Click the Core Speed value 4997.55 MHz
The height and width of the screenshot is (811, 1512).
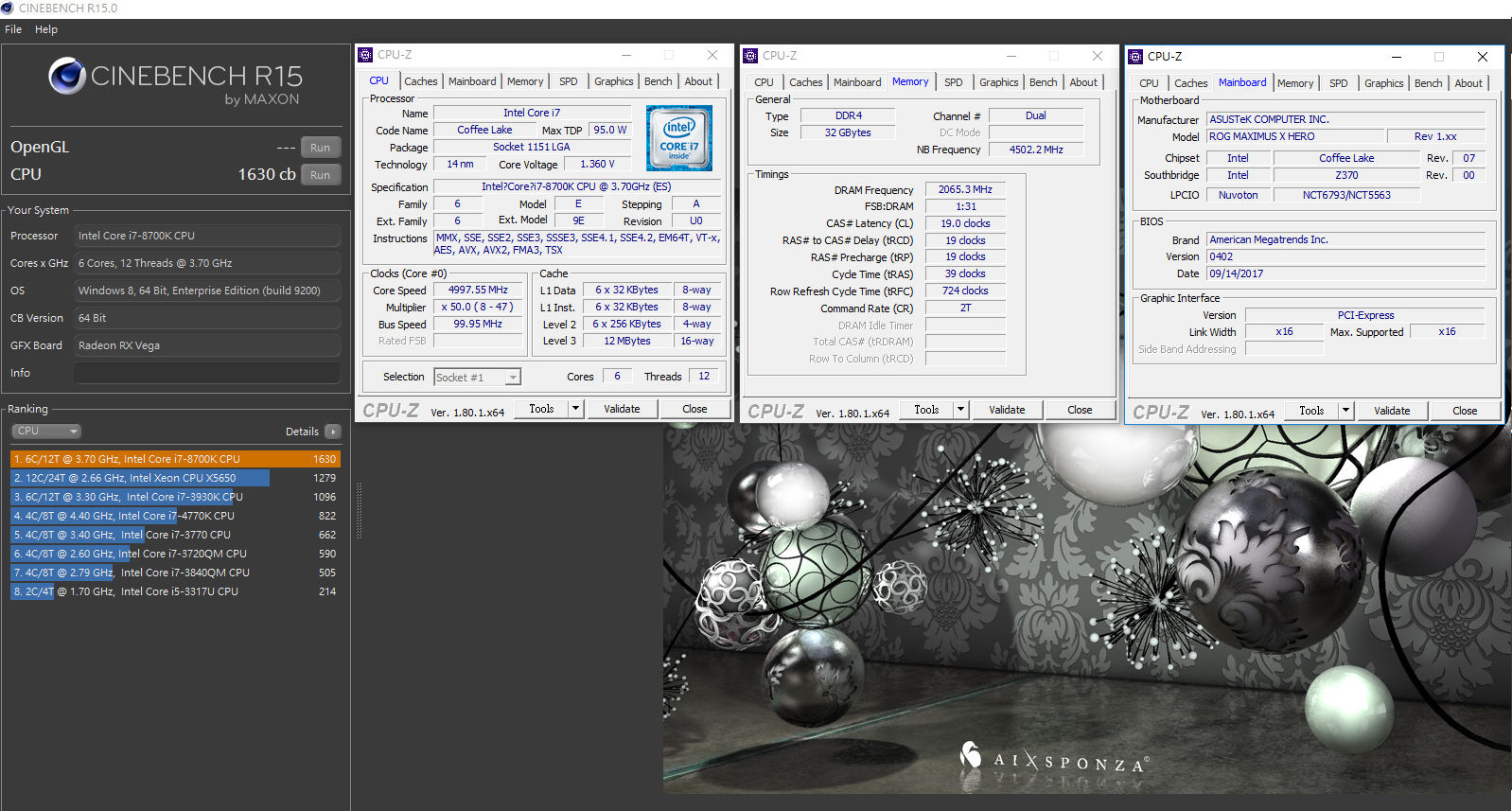[478, 291]
